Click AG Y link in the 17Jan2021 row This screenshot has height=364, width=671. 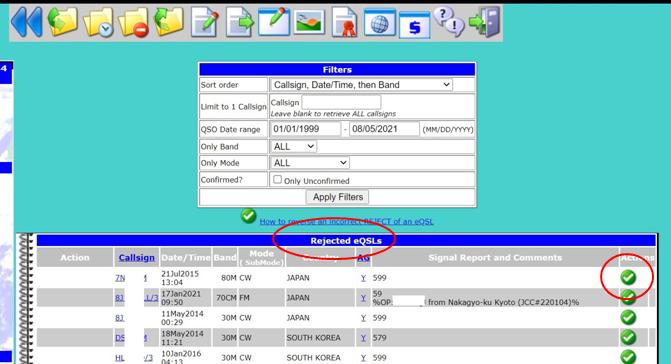tap(363, 298)
